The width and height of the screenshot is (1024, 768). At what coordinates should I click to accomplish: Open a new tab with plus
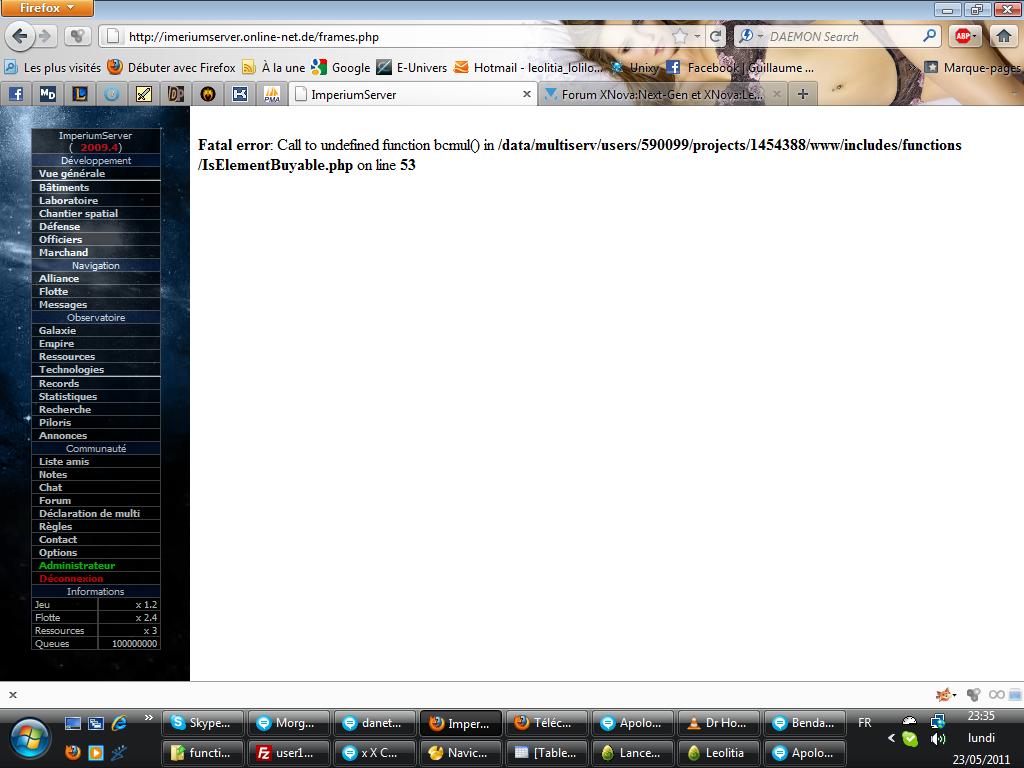click(803, 94)
